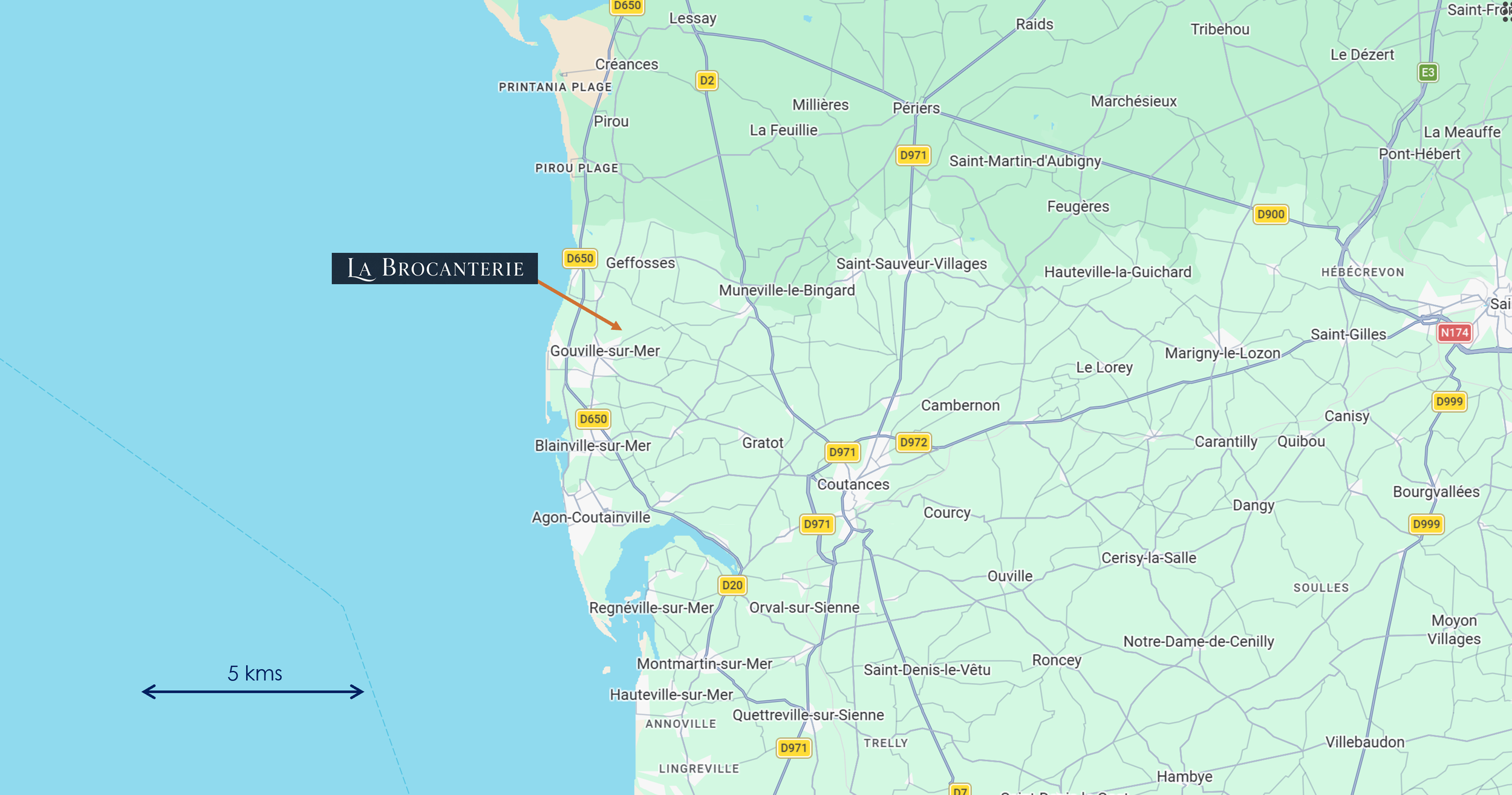Screen dimensions: 1512x795
Task: Click the D971 shield directly above Coutances
Action: (x=842, y=452)
